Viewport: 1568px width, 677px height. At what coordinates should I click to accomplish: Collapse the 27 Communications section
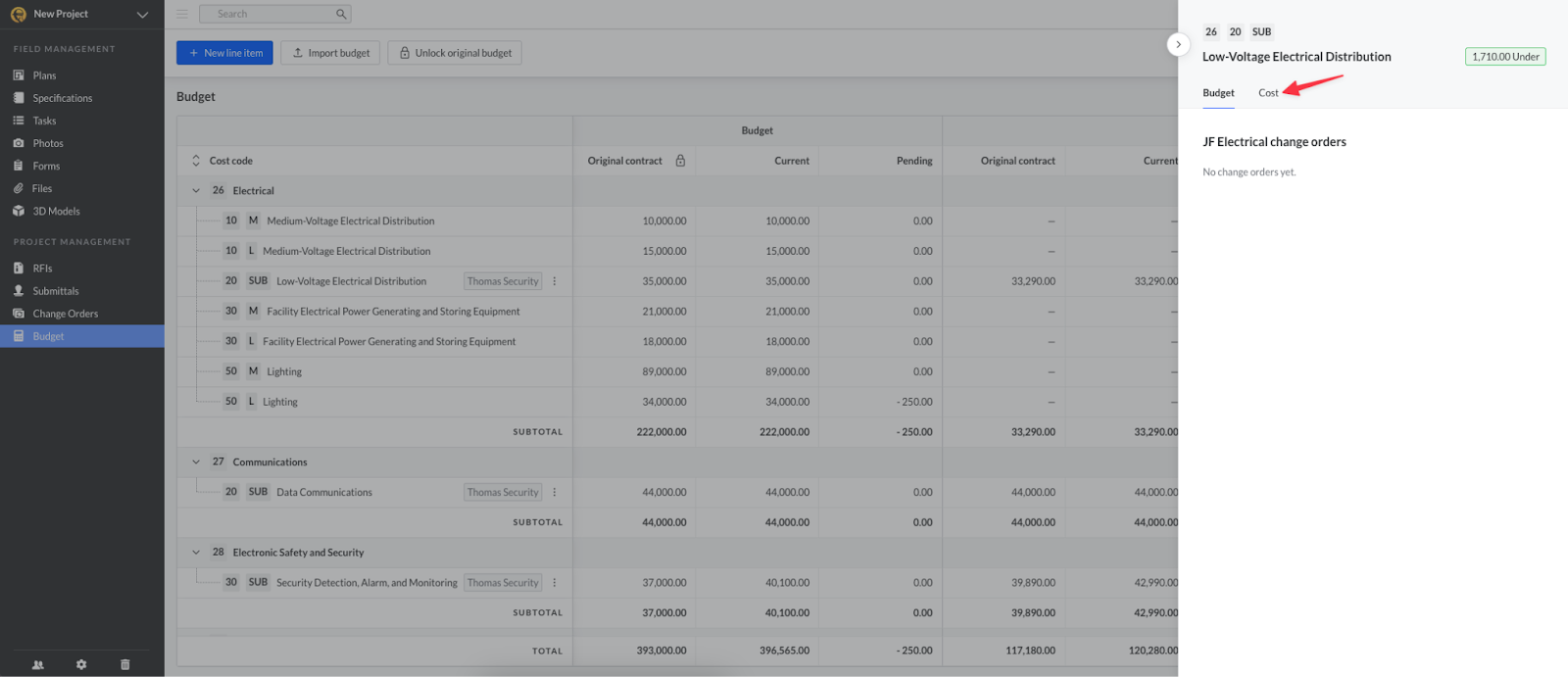pyautogui.click(x=196, y=462)
